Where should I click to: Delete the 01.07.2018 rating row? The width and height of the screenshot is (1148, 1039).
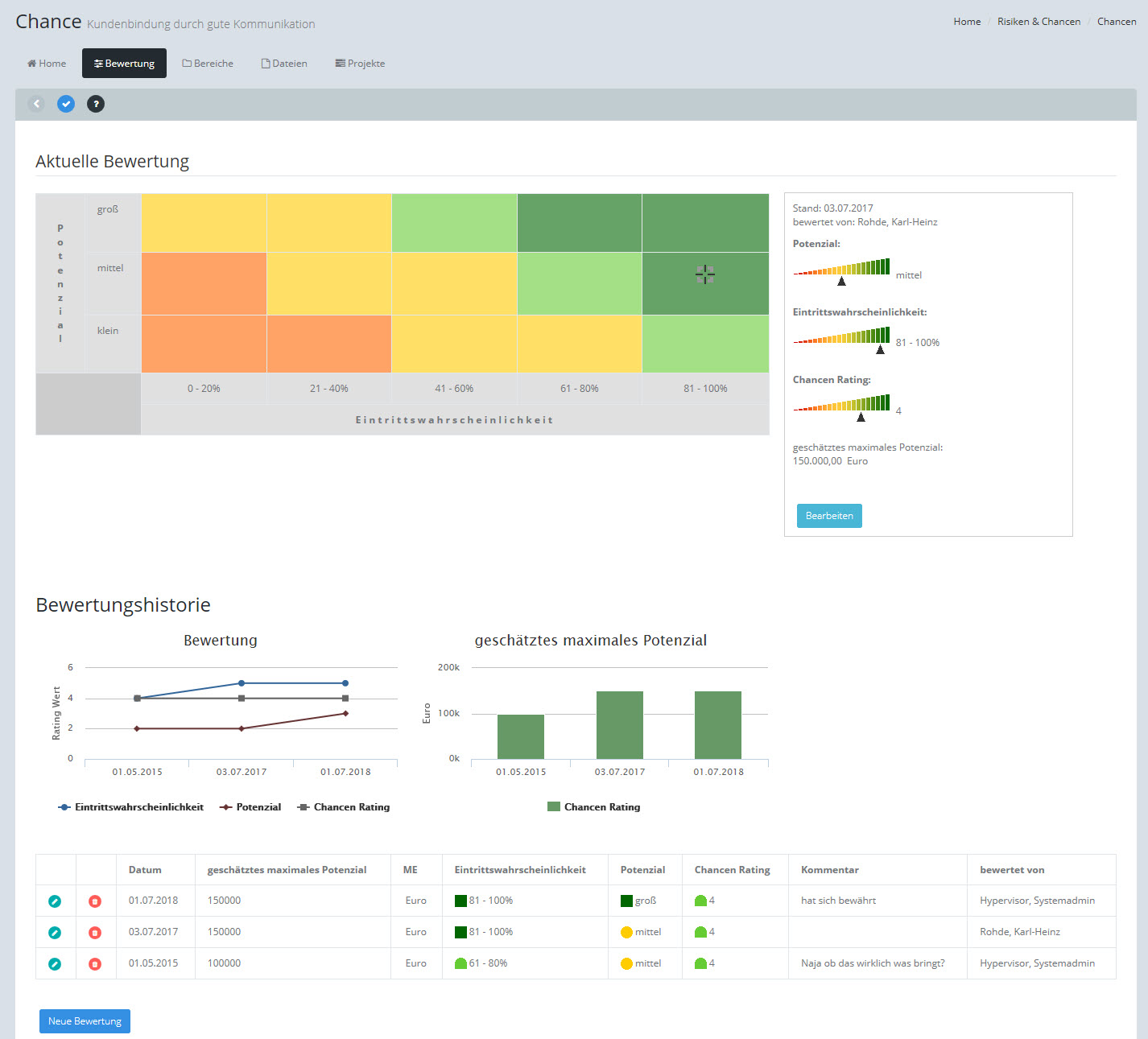(x=95, y=901)
